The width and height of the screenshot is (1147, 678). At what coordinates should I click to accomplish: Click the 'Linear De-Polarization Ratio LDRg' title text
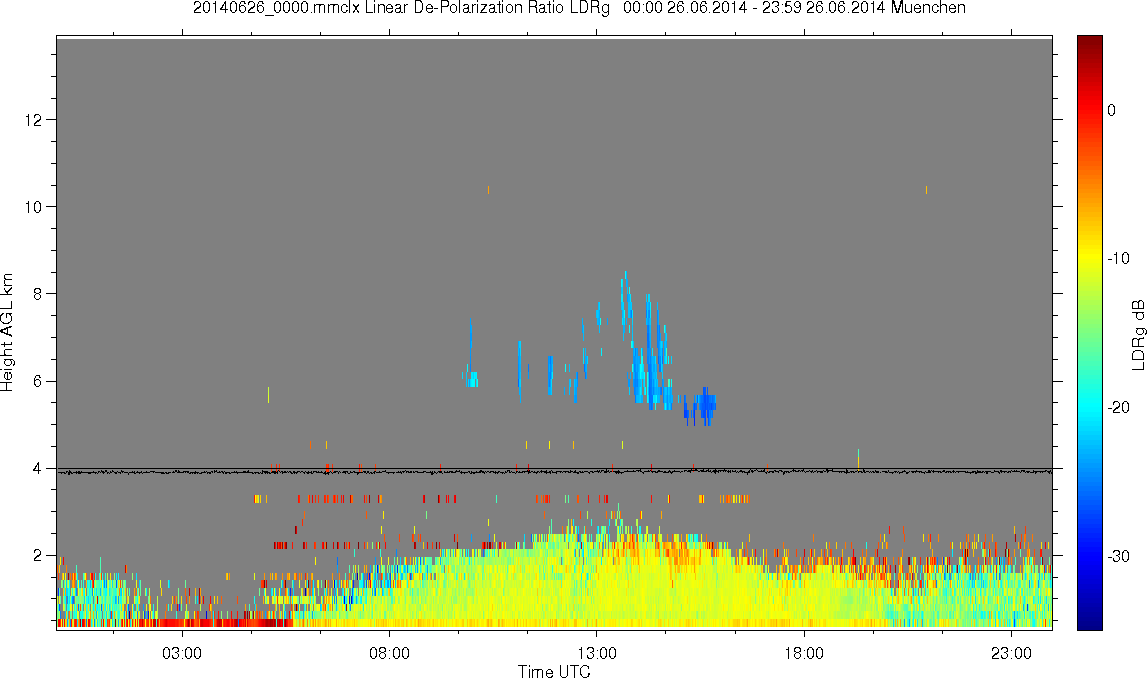[487, 8]
